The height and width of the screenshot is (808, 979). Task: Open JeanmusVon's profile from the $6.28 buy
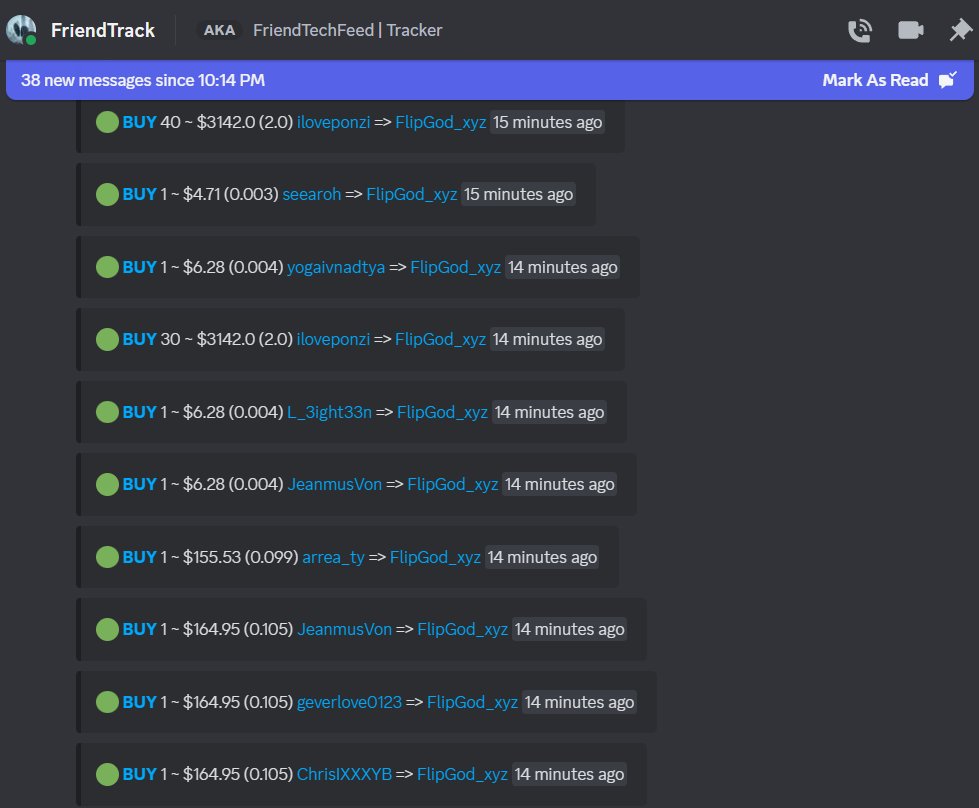pyautogui.click(x=334, y=484)
